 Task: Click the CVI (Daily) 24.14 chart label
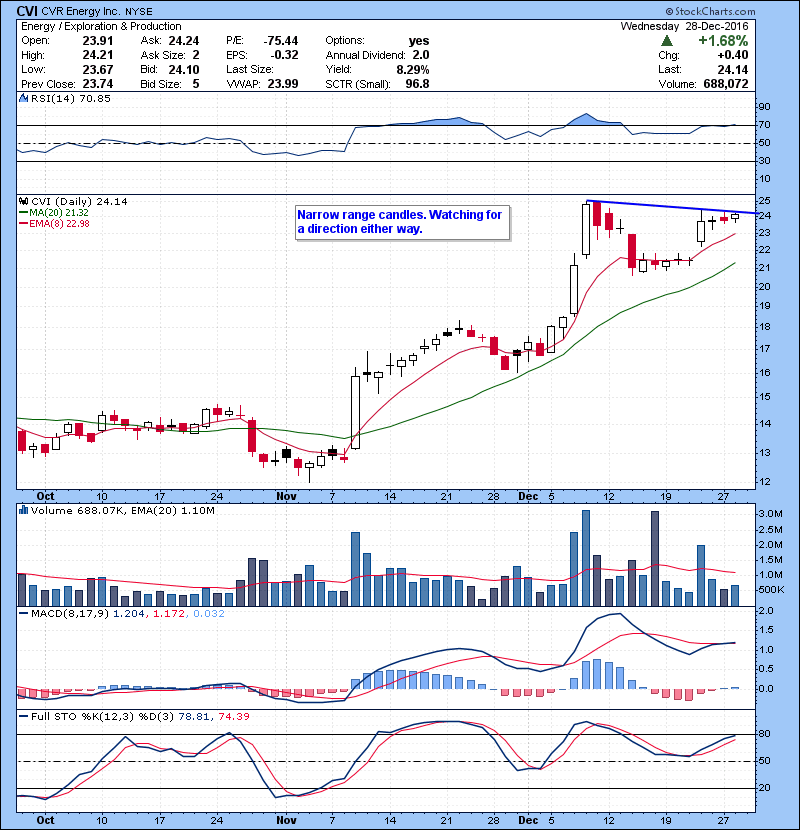click(x=79, y=201)
